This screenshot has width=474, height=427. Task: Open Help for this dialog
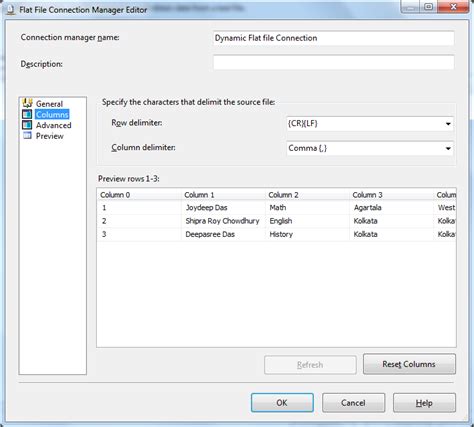click(x=424, y=403)
